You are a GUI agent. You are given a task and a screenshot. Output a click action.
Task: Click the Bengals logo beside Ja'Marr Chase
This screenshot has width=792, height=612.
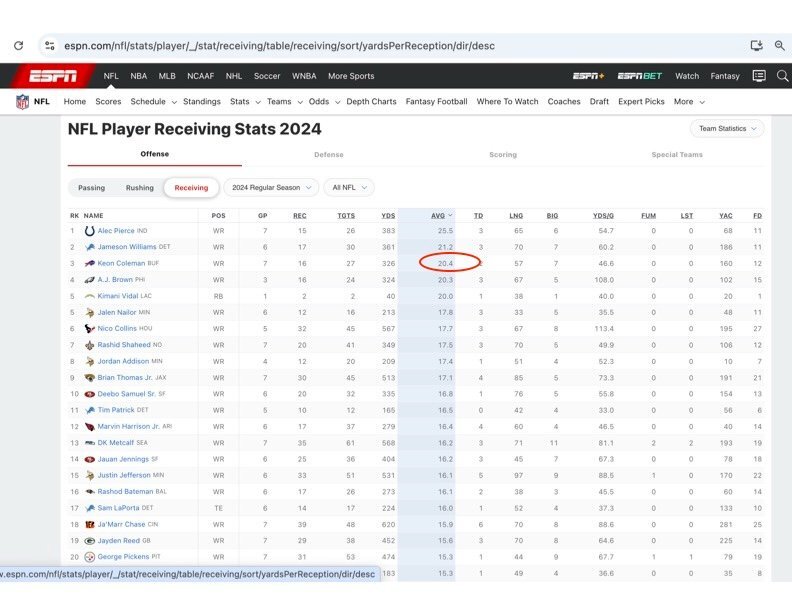point(89,524)
